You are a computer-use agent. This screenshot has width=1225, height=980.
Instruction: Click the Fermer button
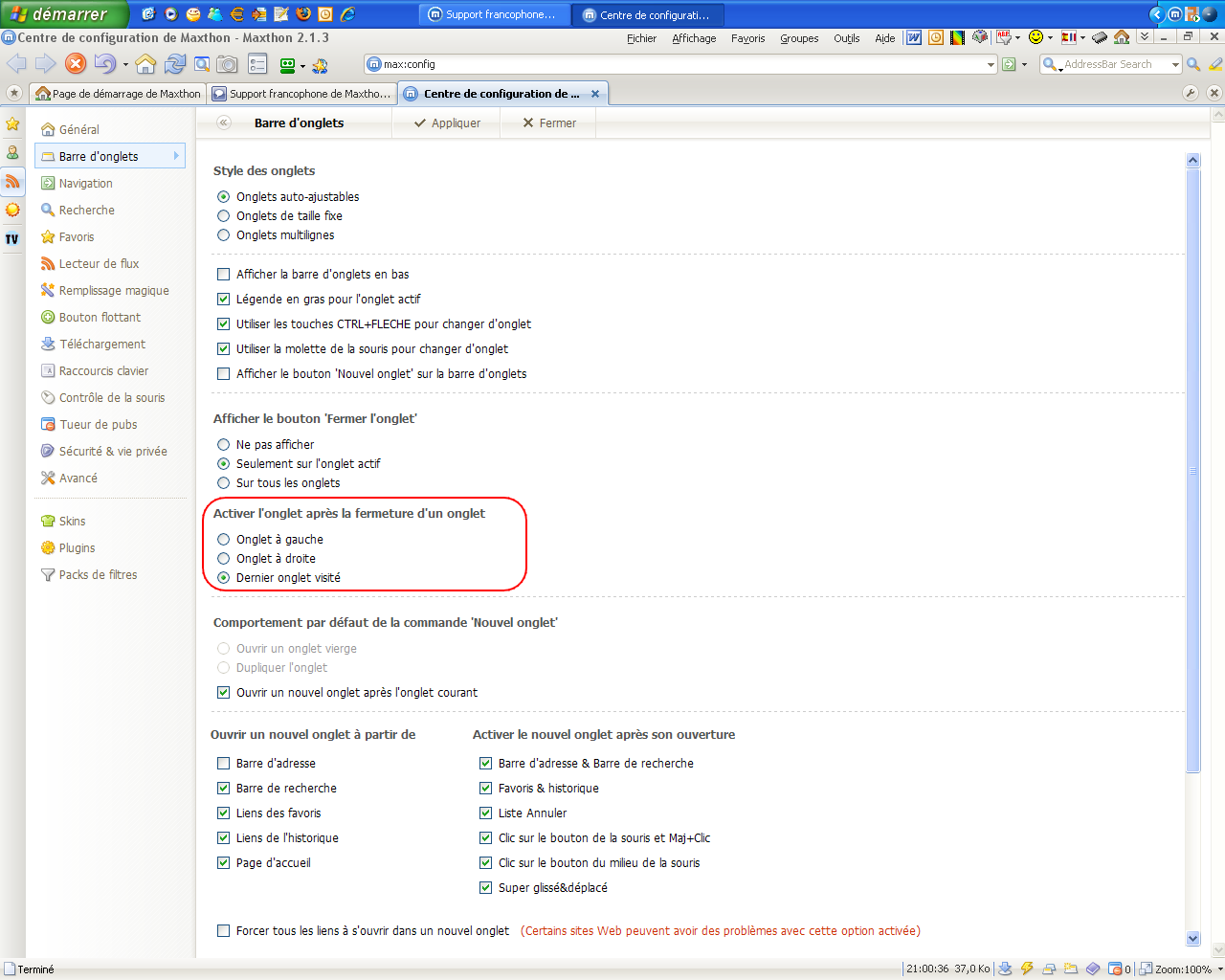click(x=549, y=122)
